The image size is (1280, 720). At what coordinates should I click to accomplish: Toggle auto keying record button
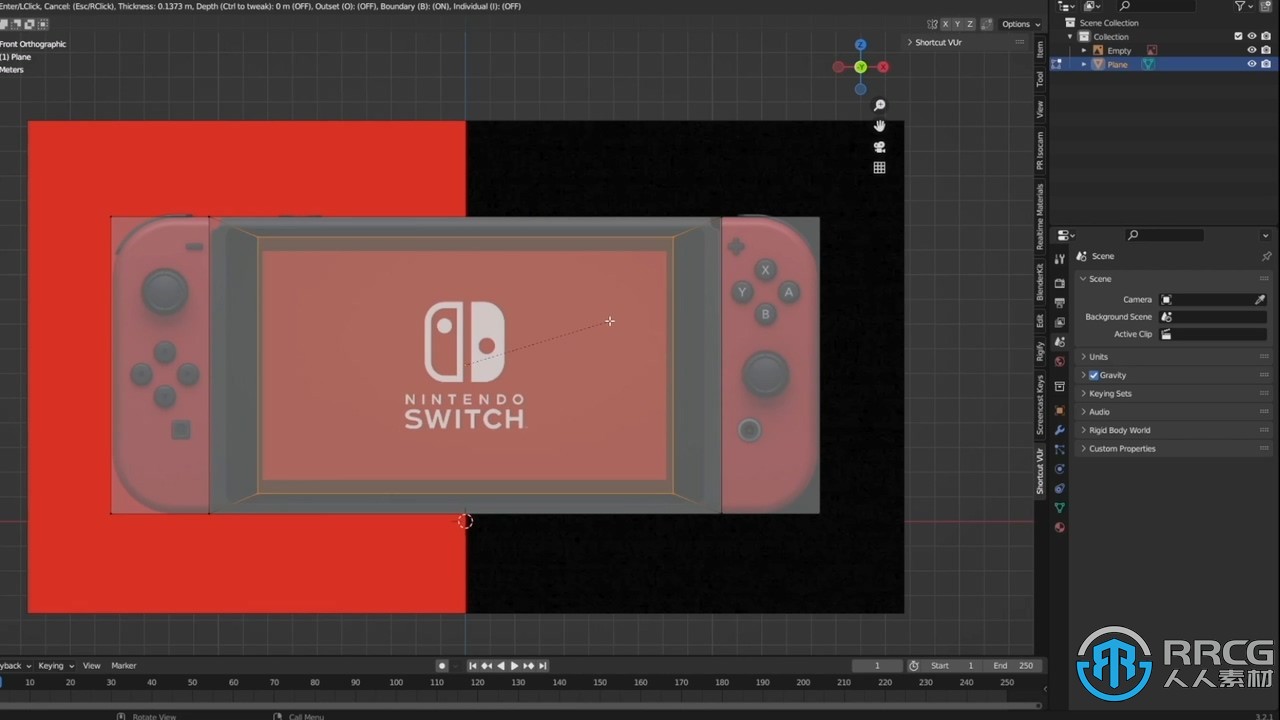[442, 666]
